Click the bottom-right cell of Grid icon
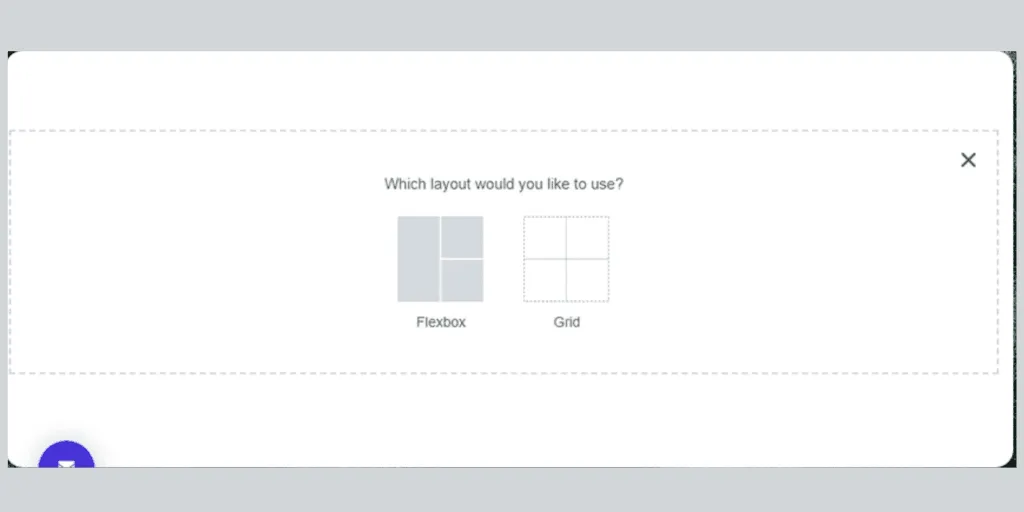Viewport: 1024px width, 512px height. [x=587, y=280]
